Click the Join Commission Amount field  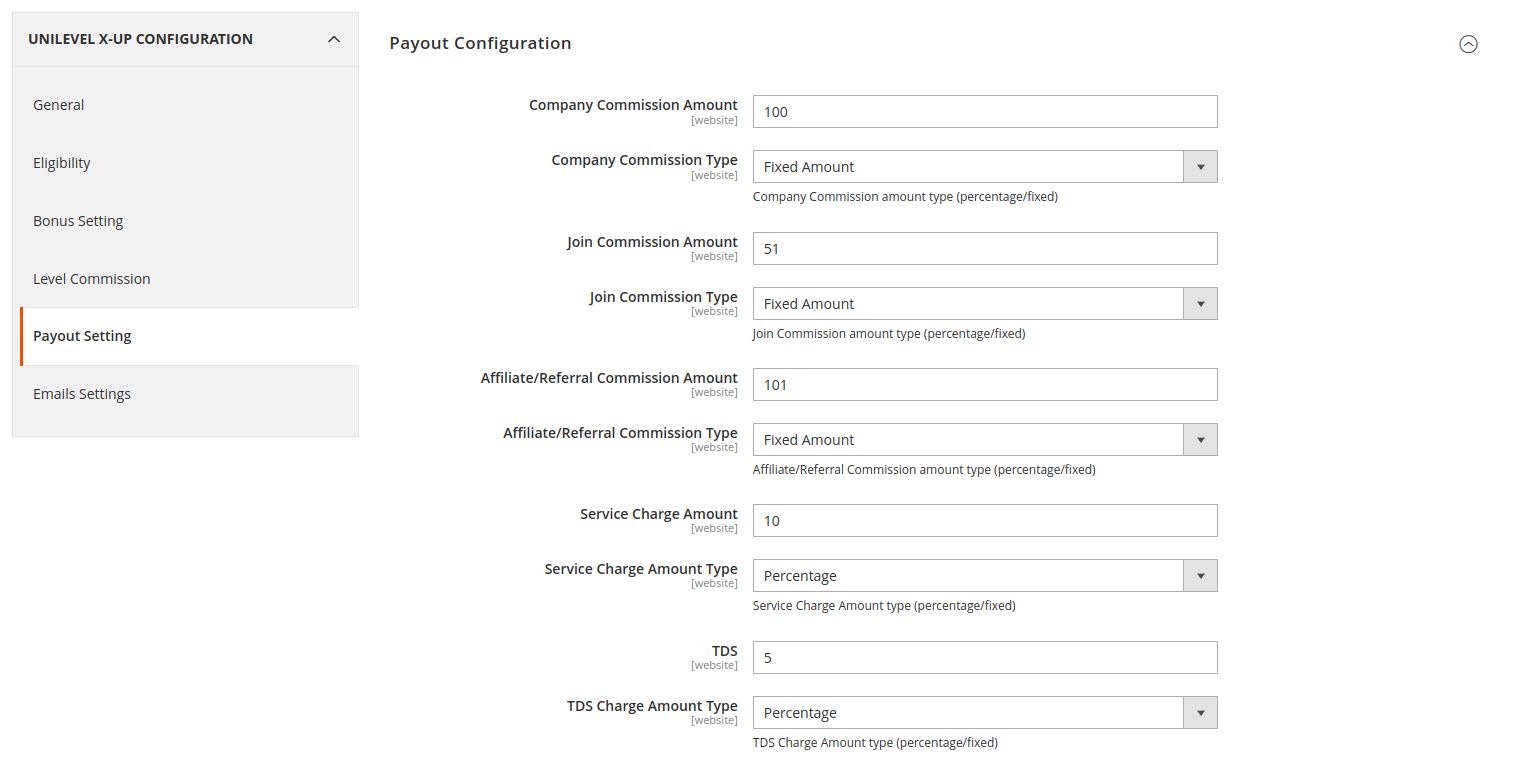984,249
